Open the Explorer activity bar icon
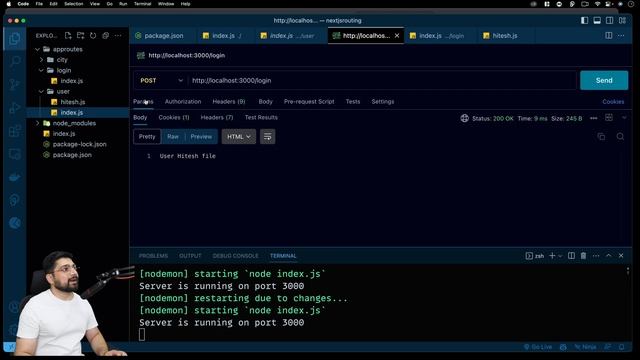This screenshot has height=360, width=640. pos(15,39)
